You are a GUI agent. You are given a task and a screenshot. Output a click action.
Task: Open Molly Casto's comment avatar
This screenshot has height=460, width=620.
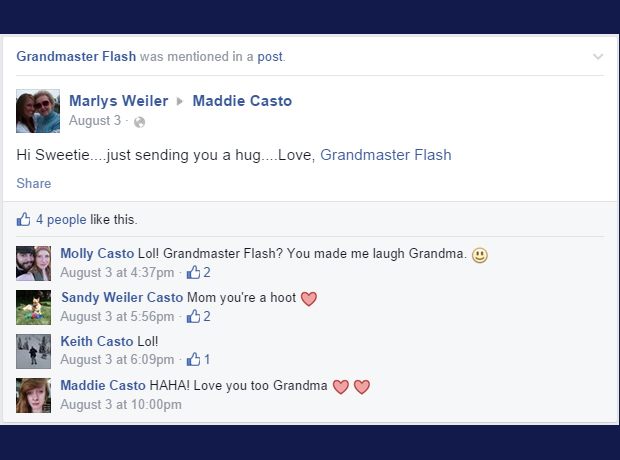[34, 263]
